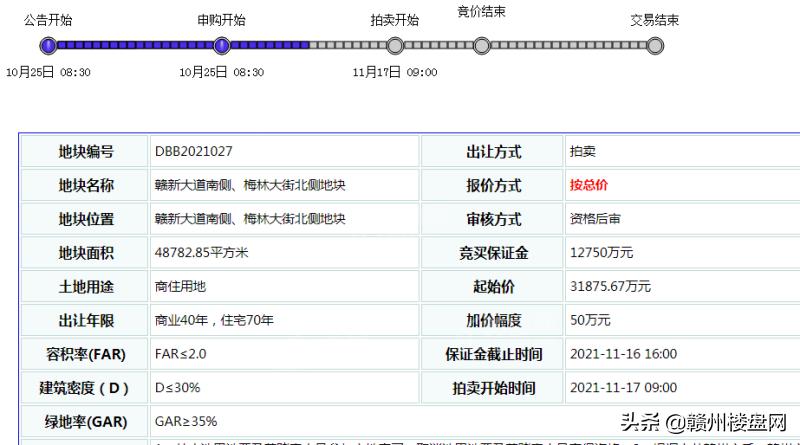Screen dimensions: 800x445
Task: Click the 审核方式 label cell
Action: point(492,219)
